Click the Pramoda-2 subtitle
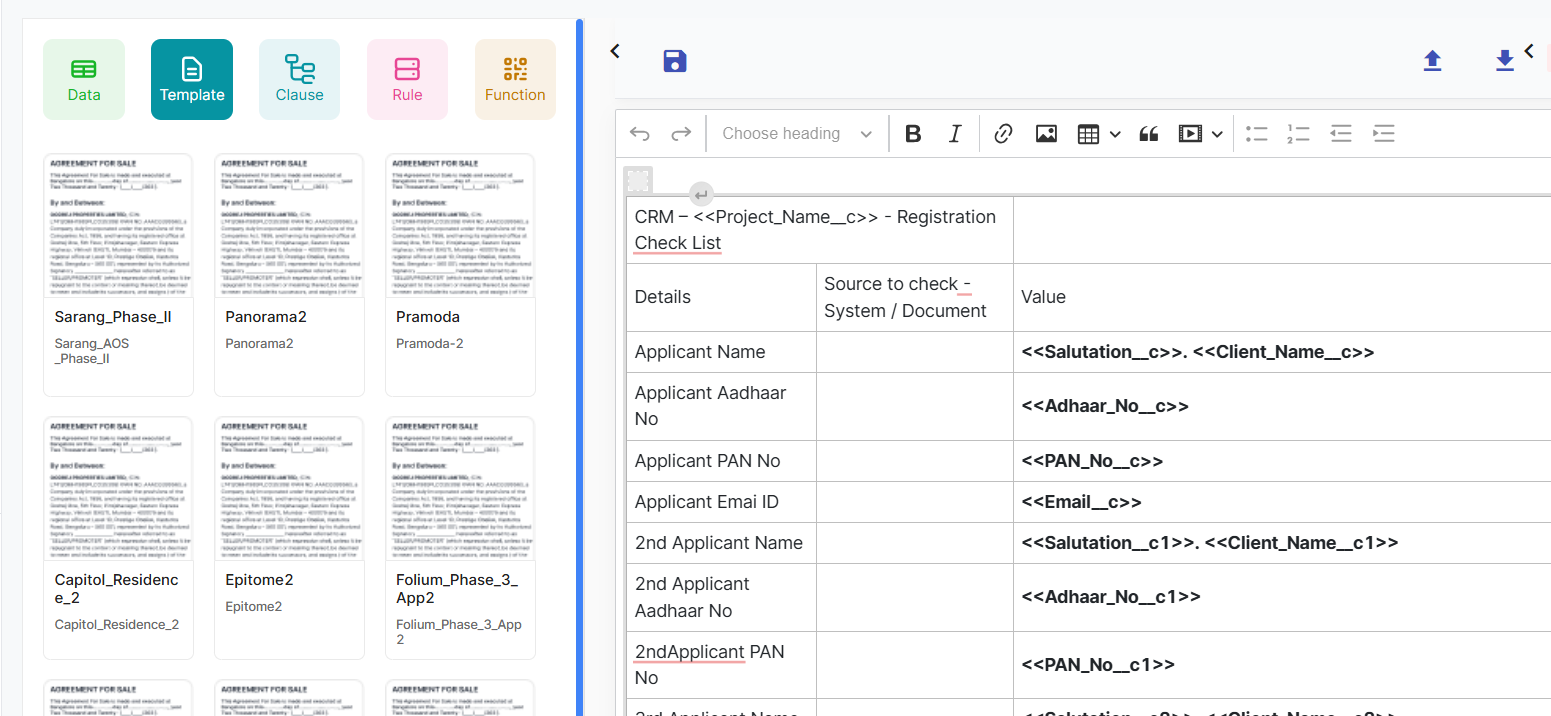Screen dimensions: 1551x716 [430, 343]
